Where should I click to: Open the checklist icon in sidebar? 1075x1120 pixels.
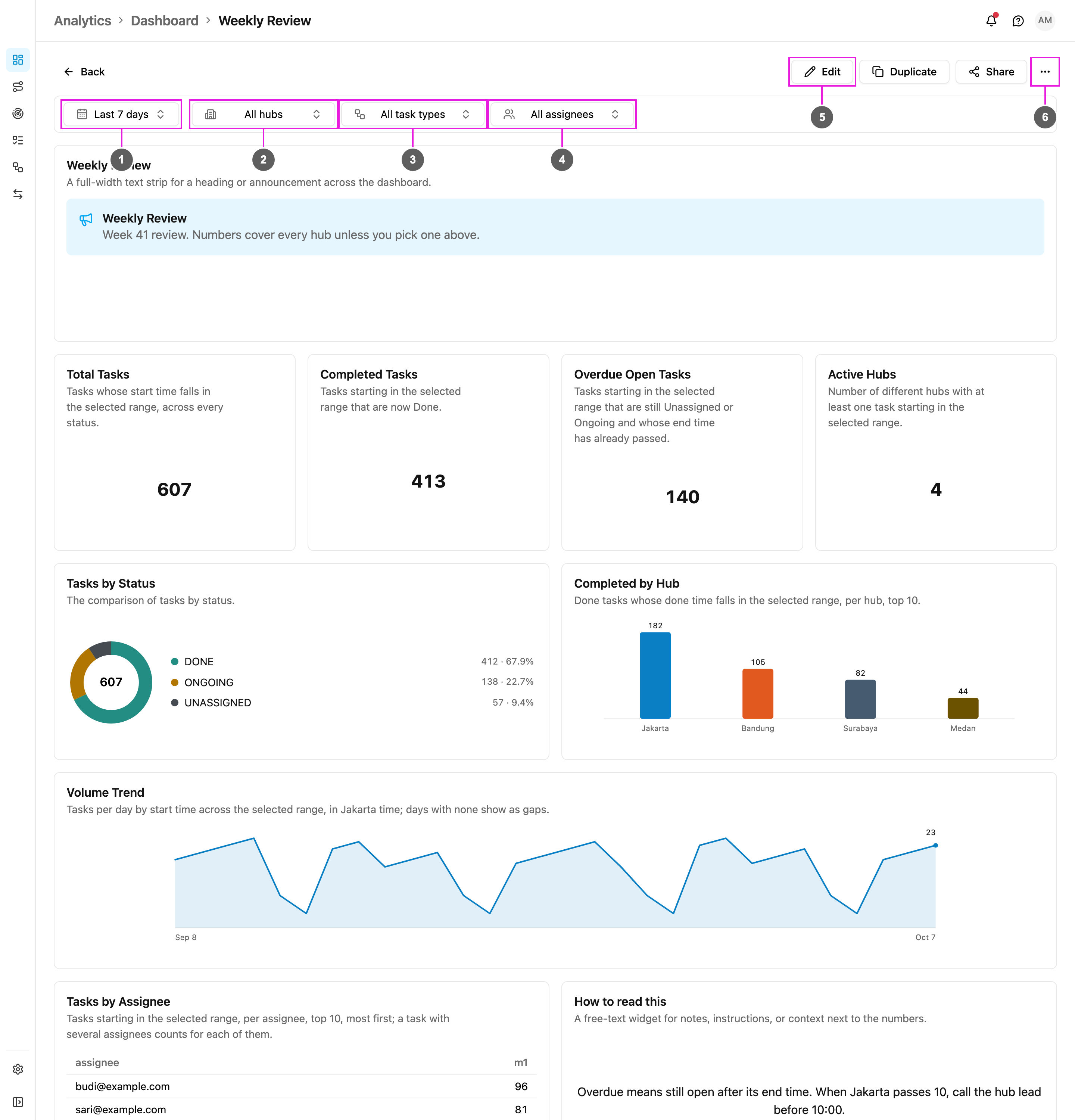(x=18, y=140)
